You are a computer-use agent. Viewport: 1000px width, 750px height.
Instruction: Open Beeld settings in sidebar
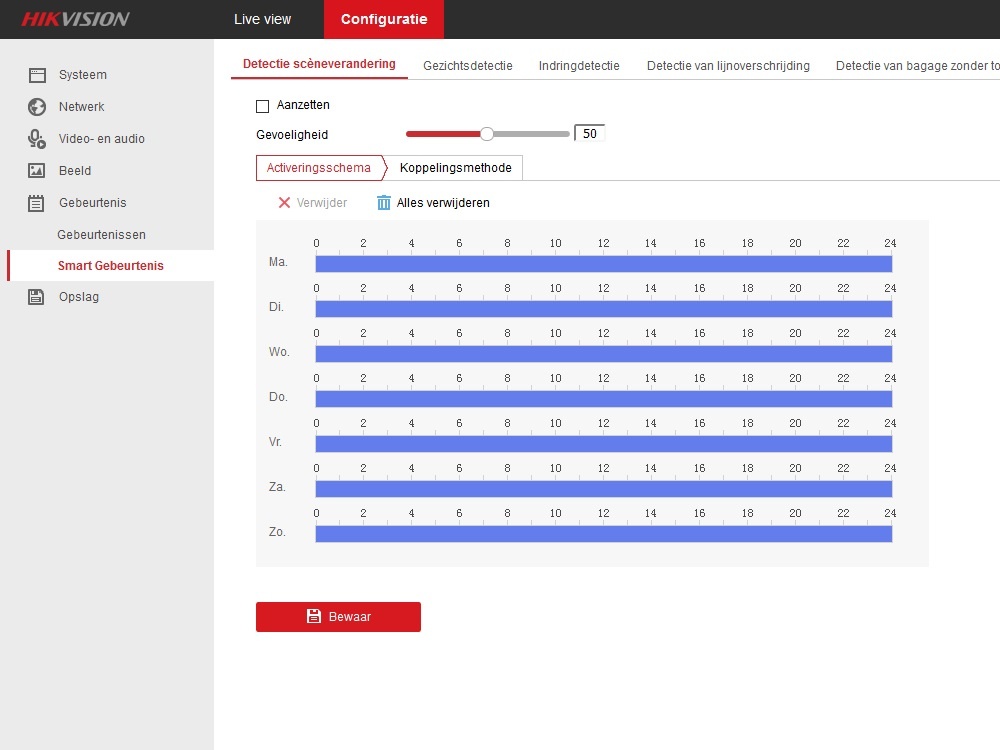(75, 170)
